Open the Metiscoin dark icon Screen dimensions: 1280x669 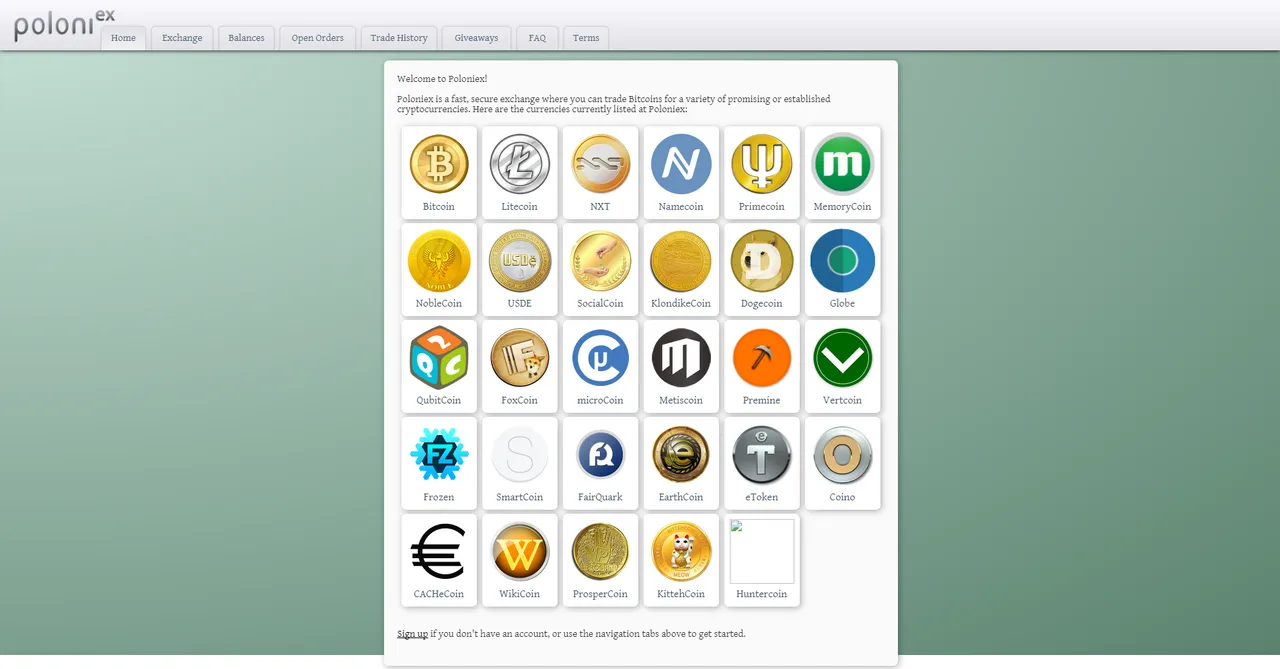tap(681, 358)
